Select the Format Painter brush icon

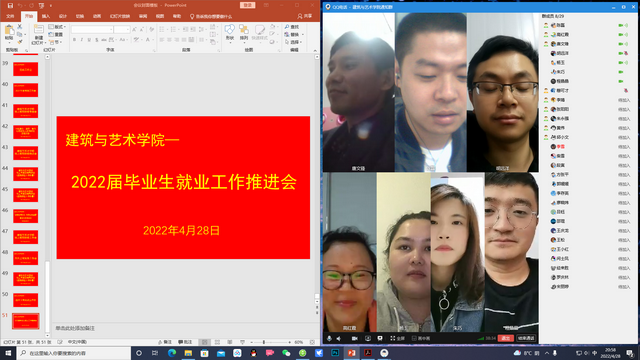(20, 42)
